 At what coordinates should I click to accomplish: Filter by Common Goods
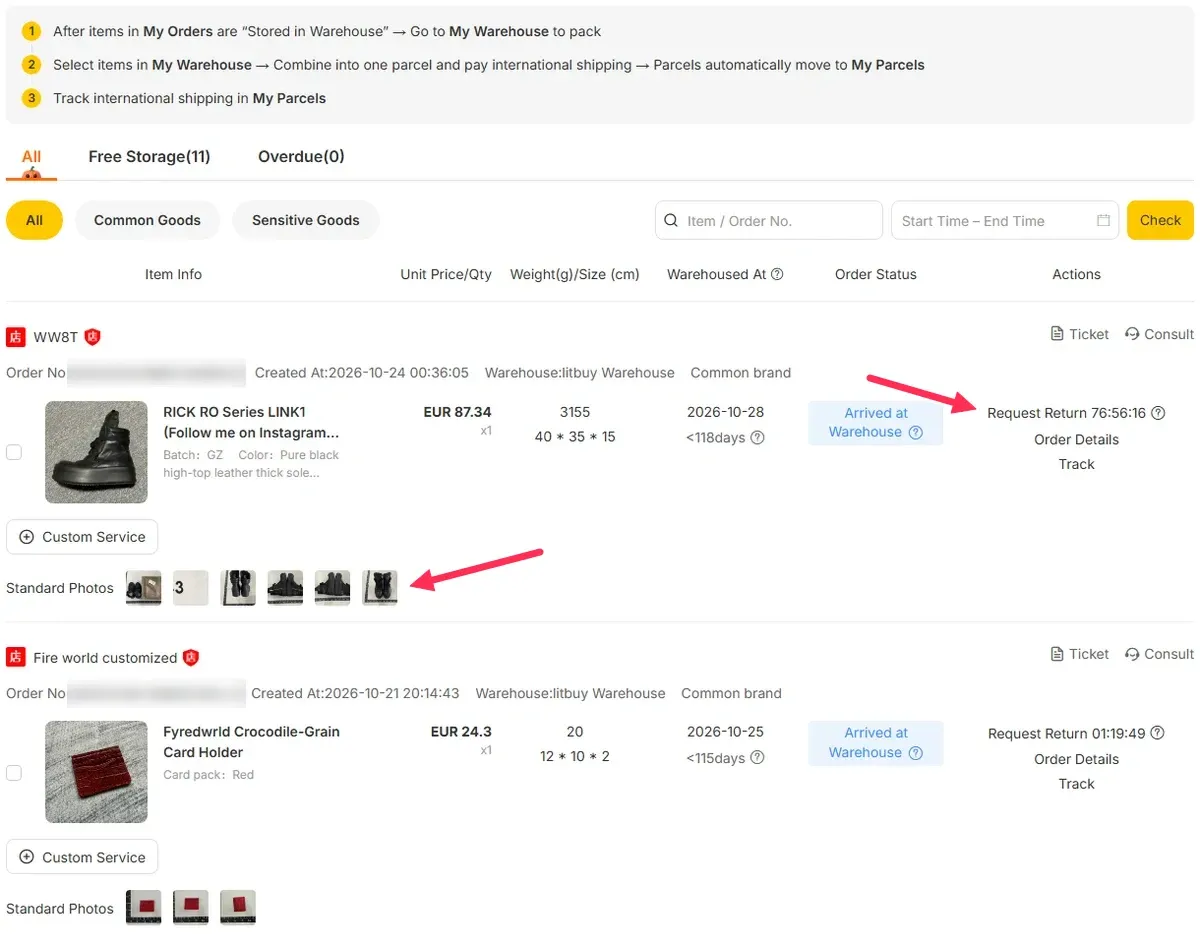[x=147, y=220]
